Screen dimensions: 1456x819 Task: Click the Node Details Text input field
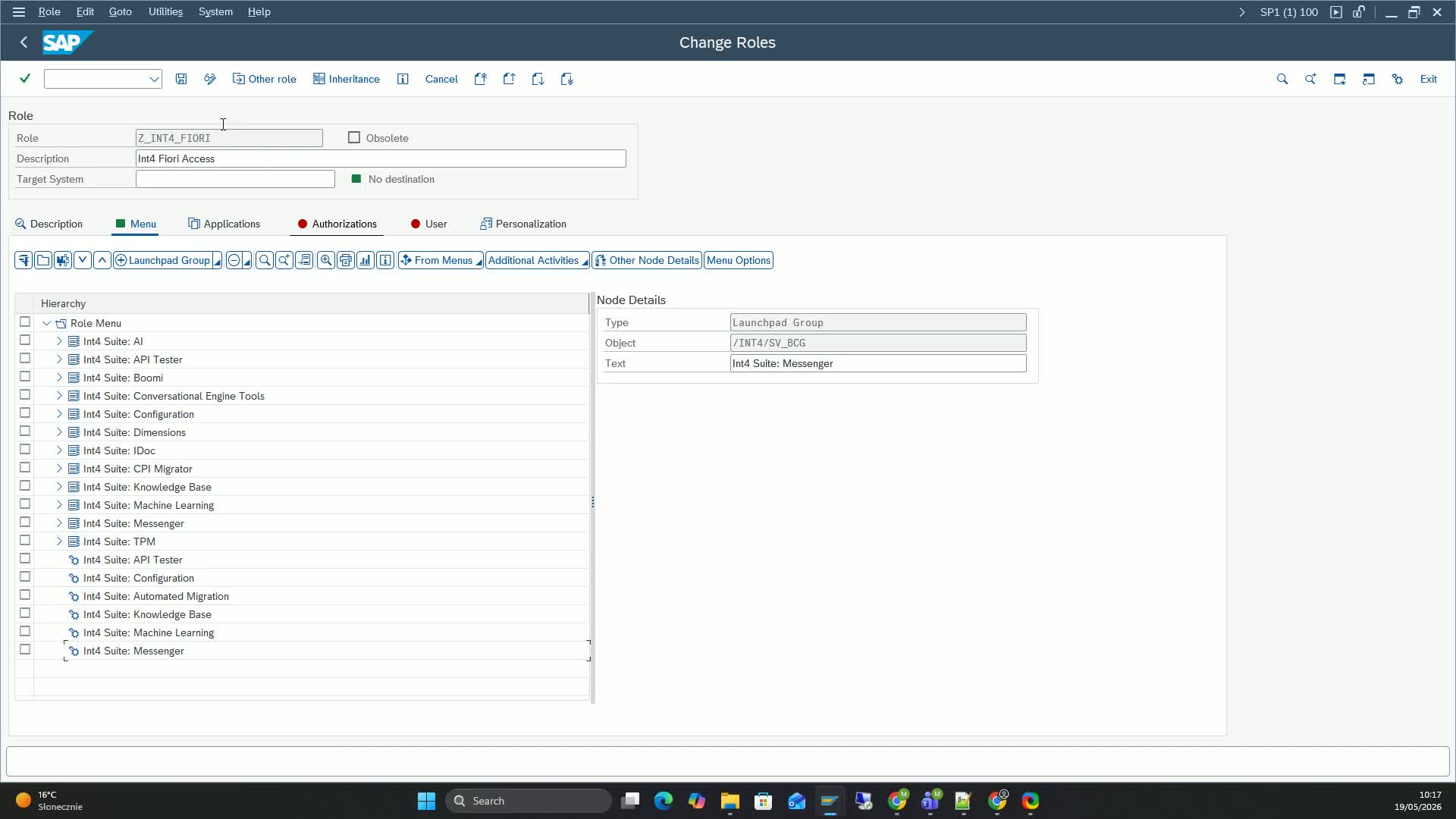[x=878, y=363]
